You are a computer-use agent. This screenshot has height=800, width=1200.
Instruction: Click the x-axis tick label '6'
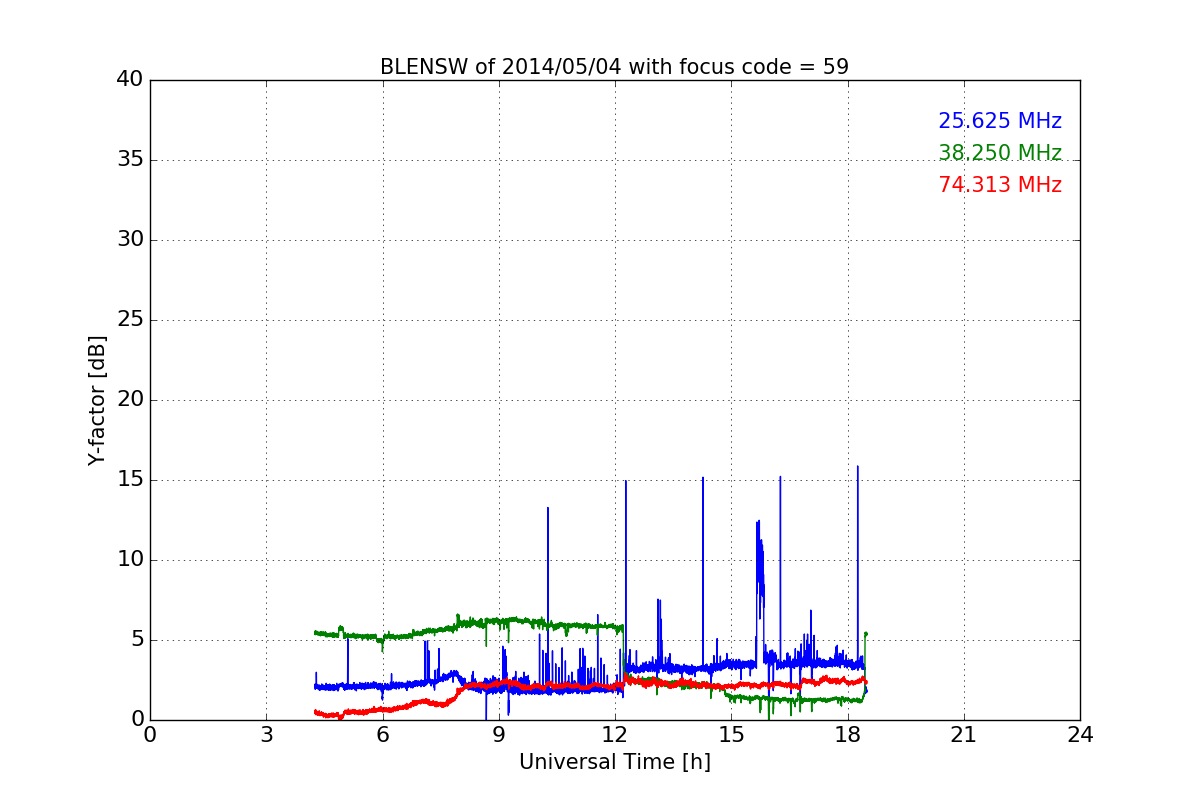tap(382, 735)
